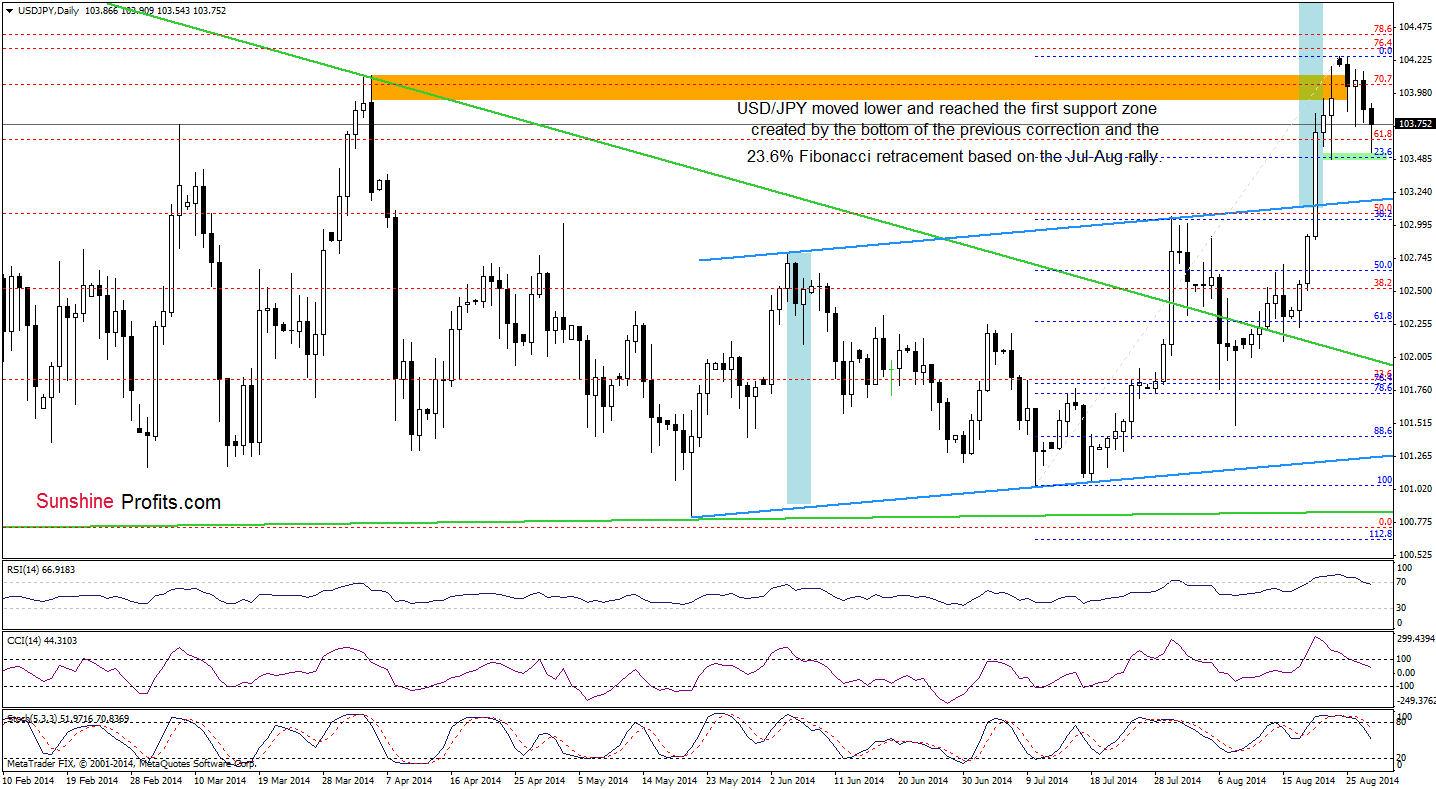
Task: Click the current price label 103.752
Action: (x=1414, y=124)
